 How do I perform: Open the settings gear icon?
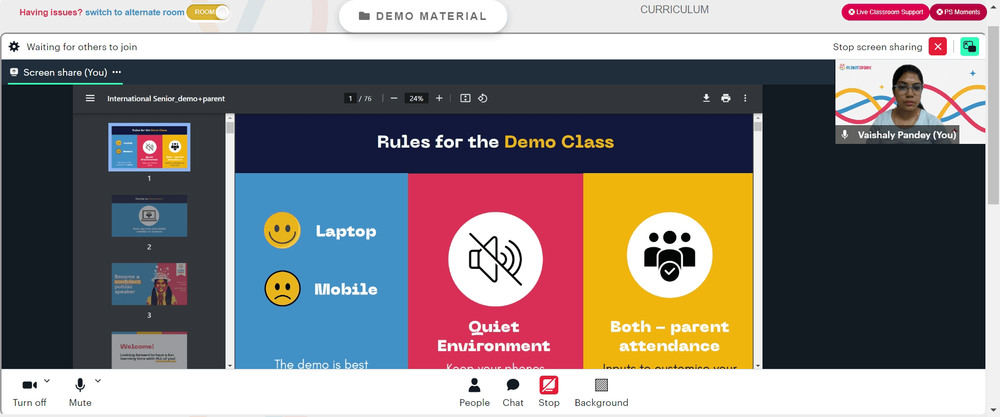14,47
